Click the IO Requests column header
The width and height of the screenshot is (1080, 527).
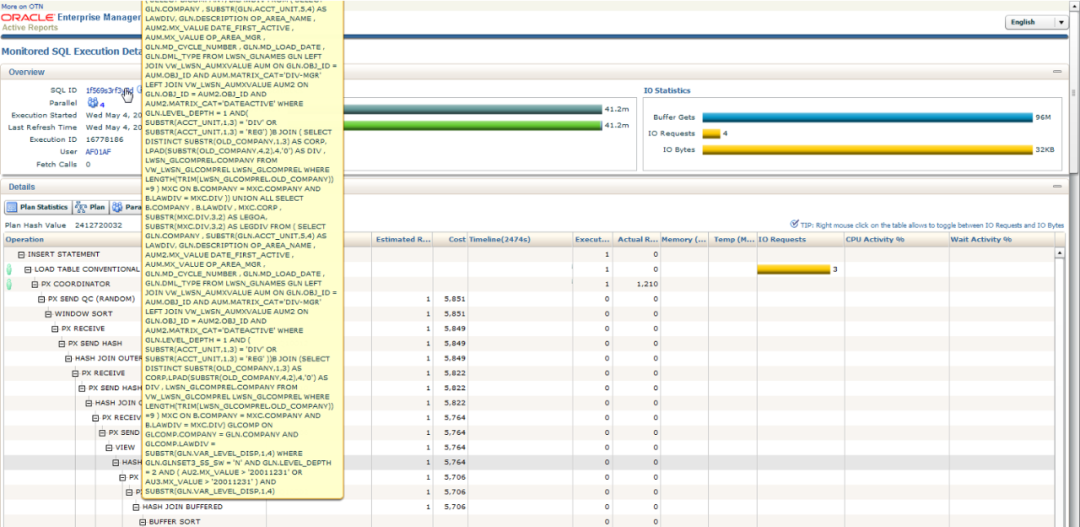(x=782, y=240)
